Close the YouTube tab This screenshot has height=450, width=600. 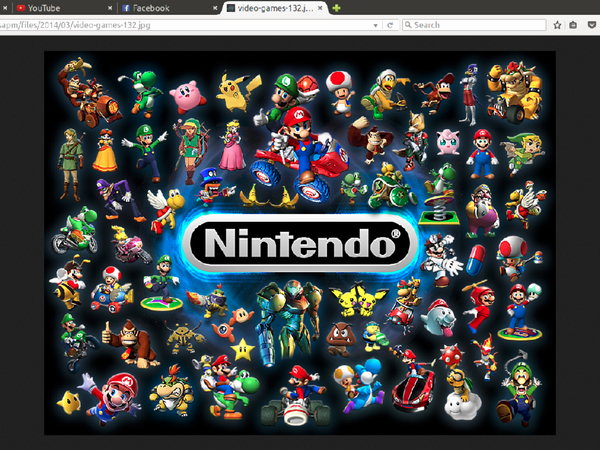pos(110,8)
